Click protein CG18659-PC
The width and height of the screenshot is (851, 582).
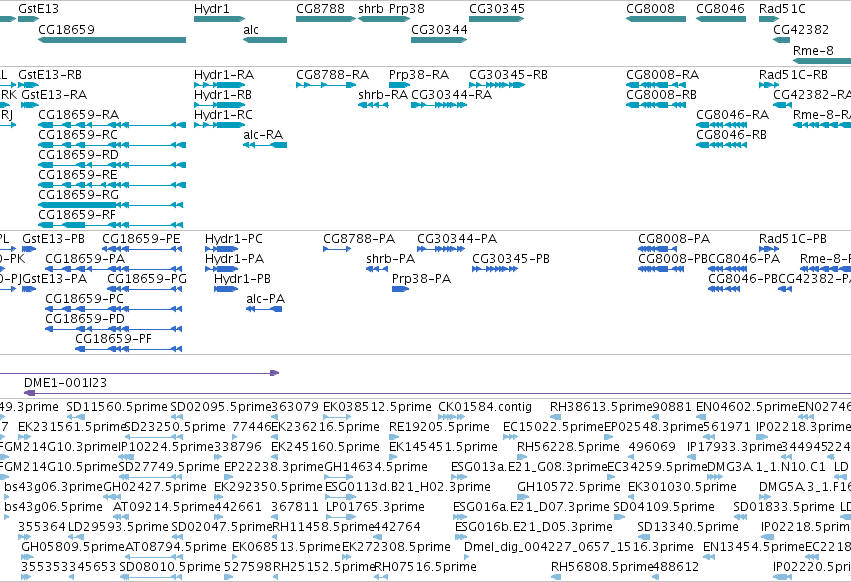click(x=84, y=299)
